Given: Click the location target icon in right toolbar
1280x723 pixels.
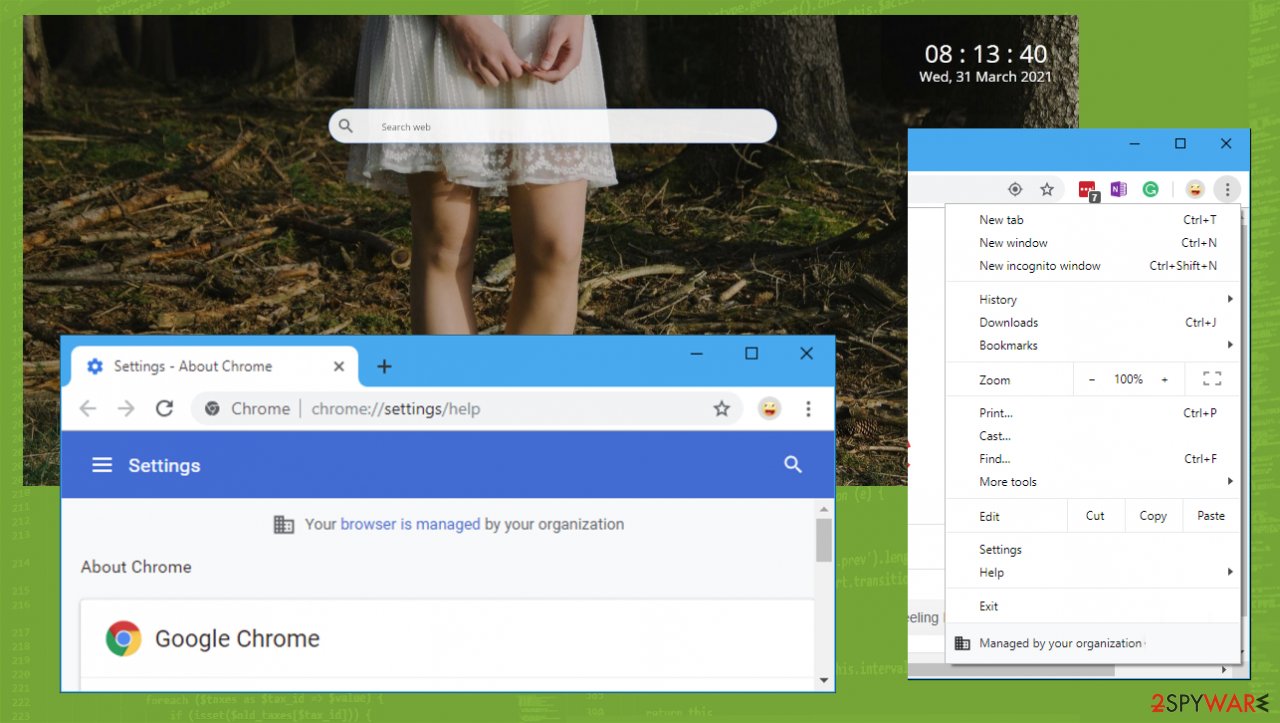Looking at the screenshot, I should pos(1015,189).
